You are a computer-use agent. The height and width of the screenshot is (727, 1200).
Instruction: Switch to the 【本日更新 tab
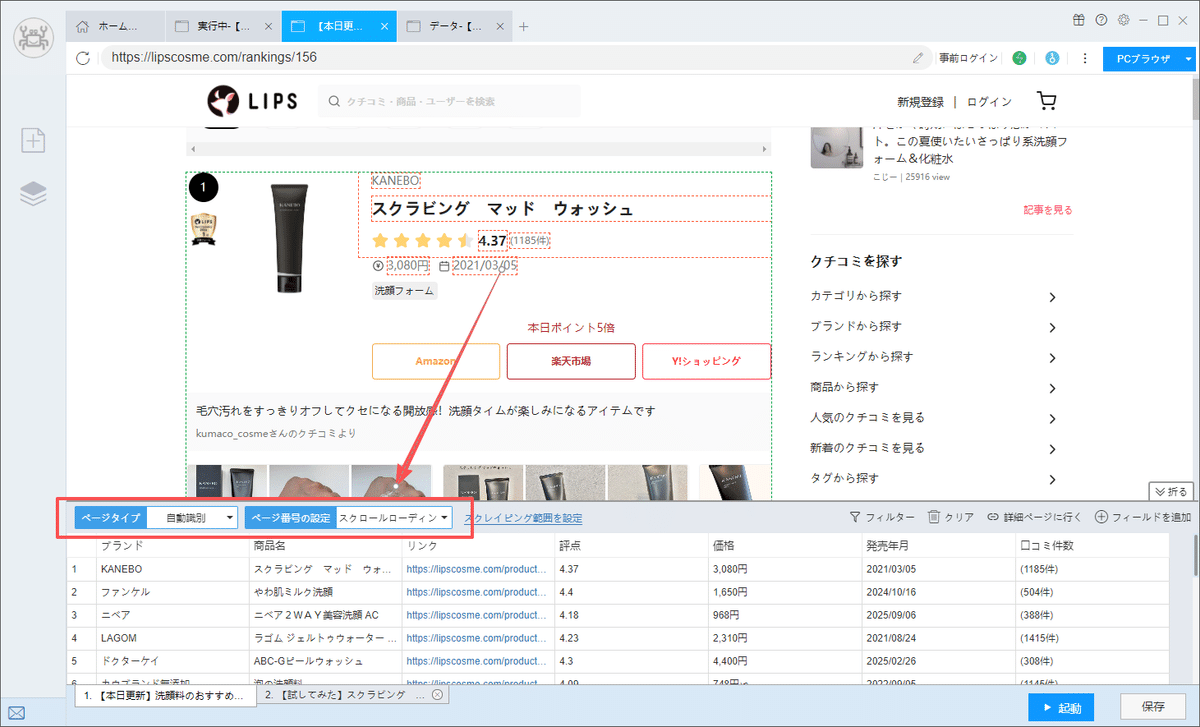(x=338, y=26)
